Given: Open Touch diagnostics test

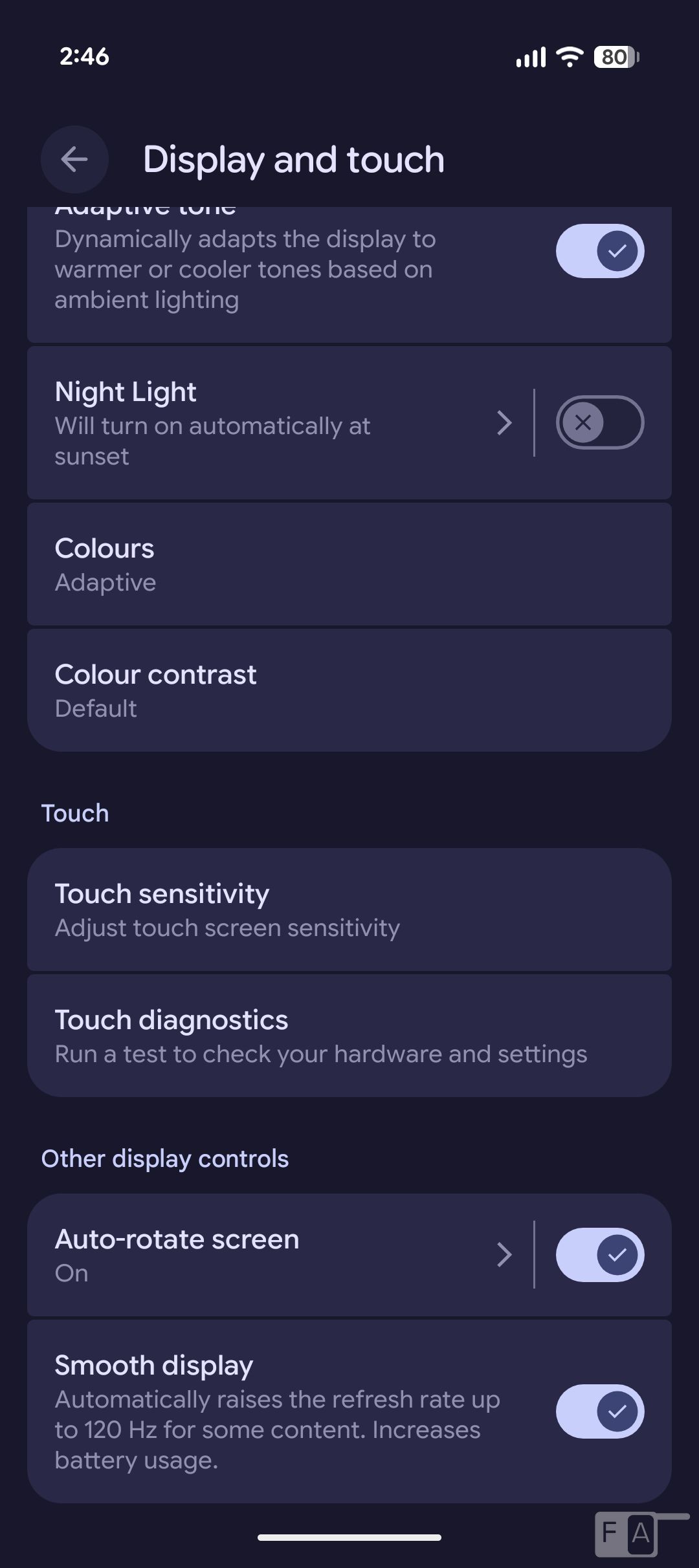Looking at the screenshot, I should click(349, 1036).
